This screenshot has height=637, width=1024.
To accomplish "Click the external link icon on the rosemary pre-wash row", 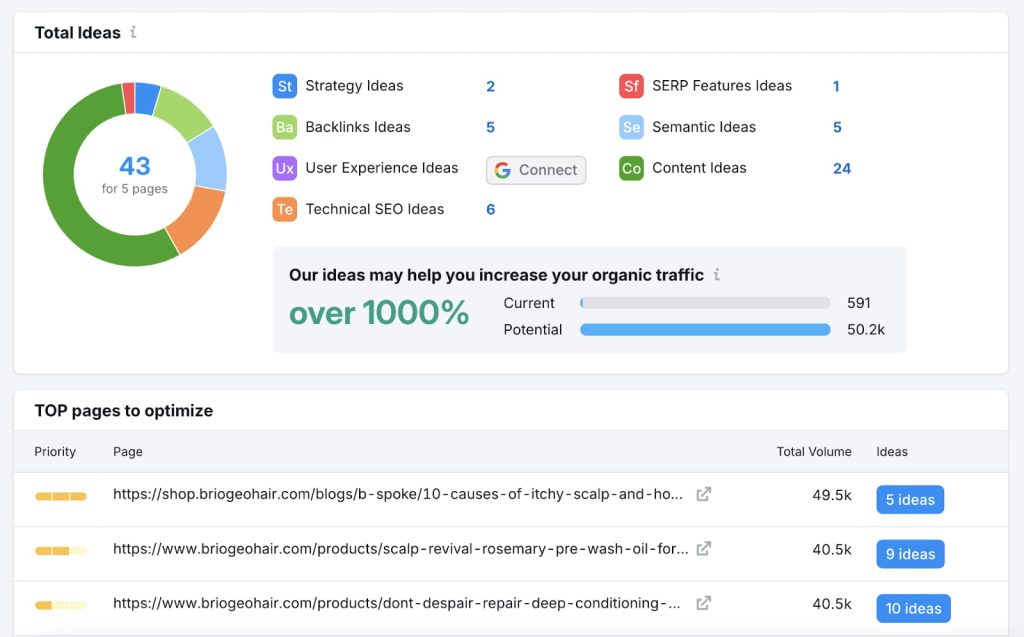I will (703, 549).
